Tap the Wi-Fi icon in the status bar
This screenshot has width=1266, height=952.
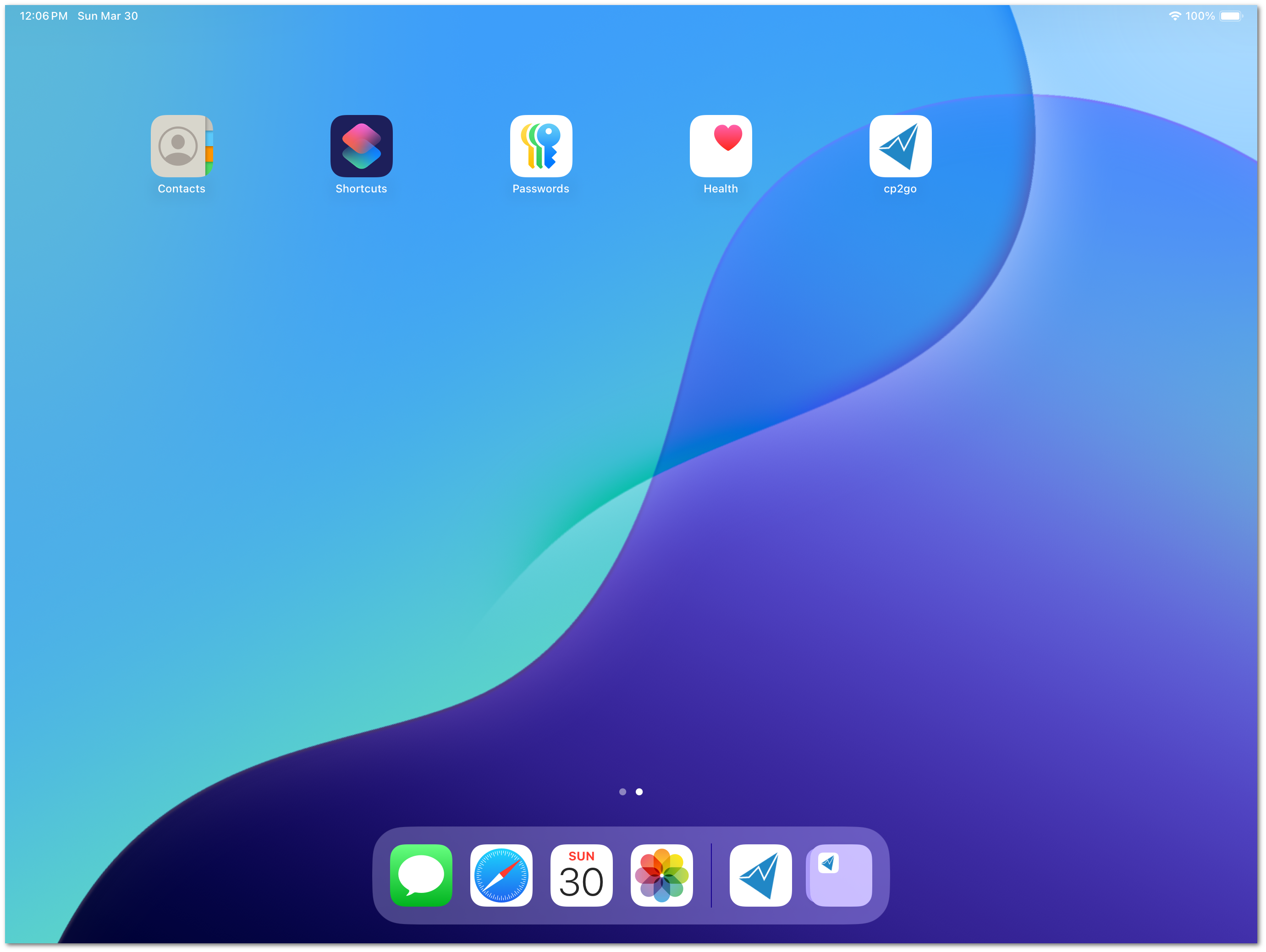click(x=1174, y=16)
